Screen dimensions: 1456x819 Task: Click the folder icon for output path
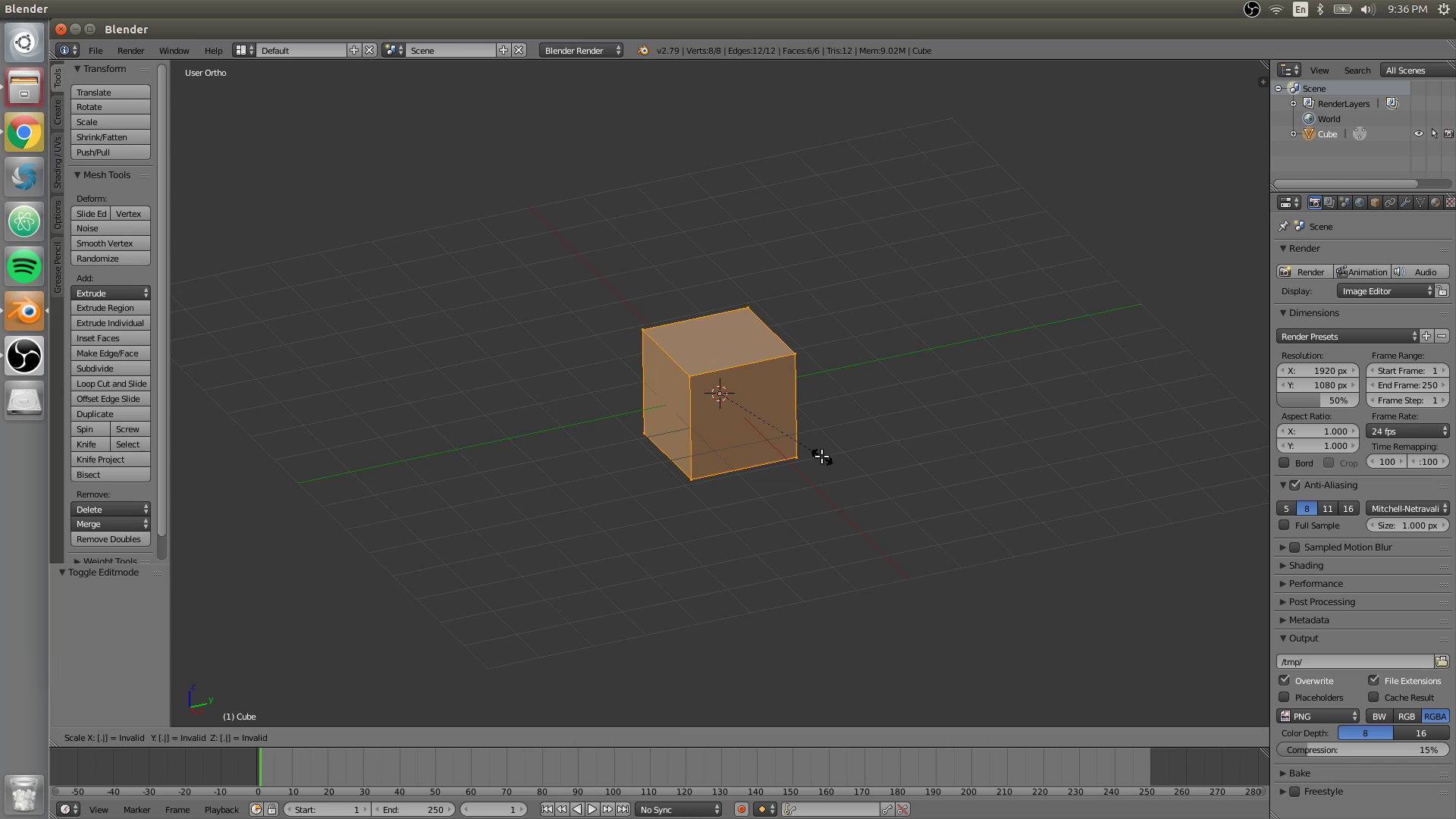click(1442, 661)
